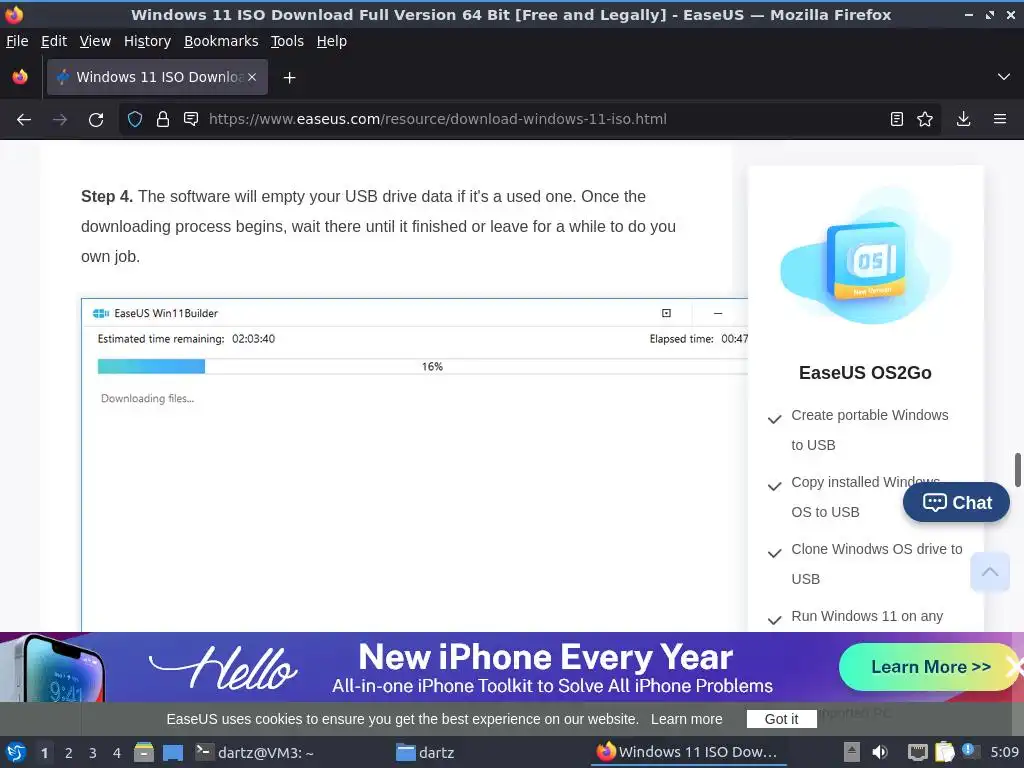This screenshot has width=1024, height=768.
Task: Open the system application menu launcher
Action: click(16, 752)
